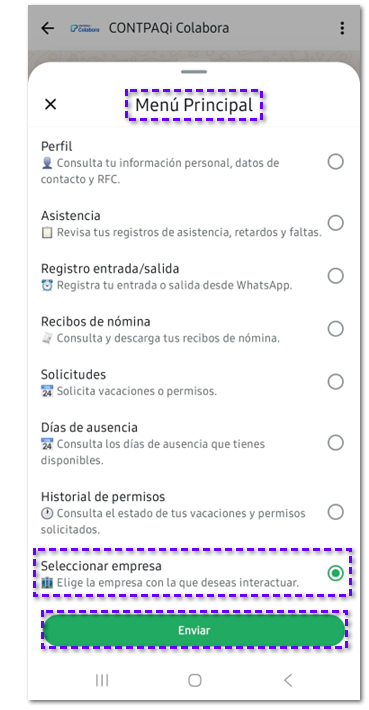Select the Perfil radio button
Screen dimensions: 369x710
click(x=335, y=162)
